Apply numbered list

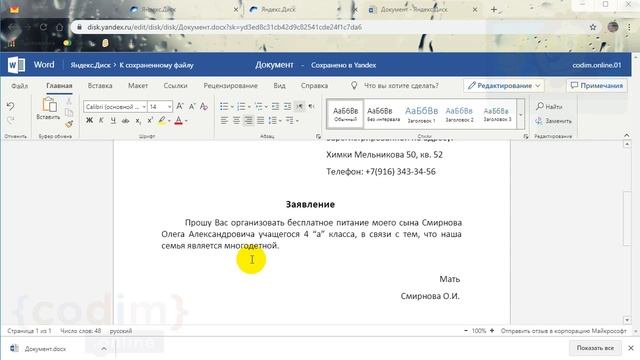click(x=241, y=107)
